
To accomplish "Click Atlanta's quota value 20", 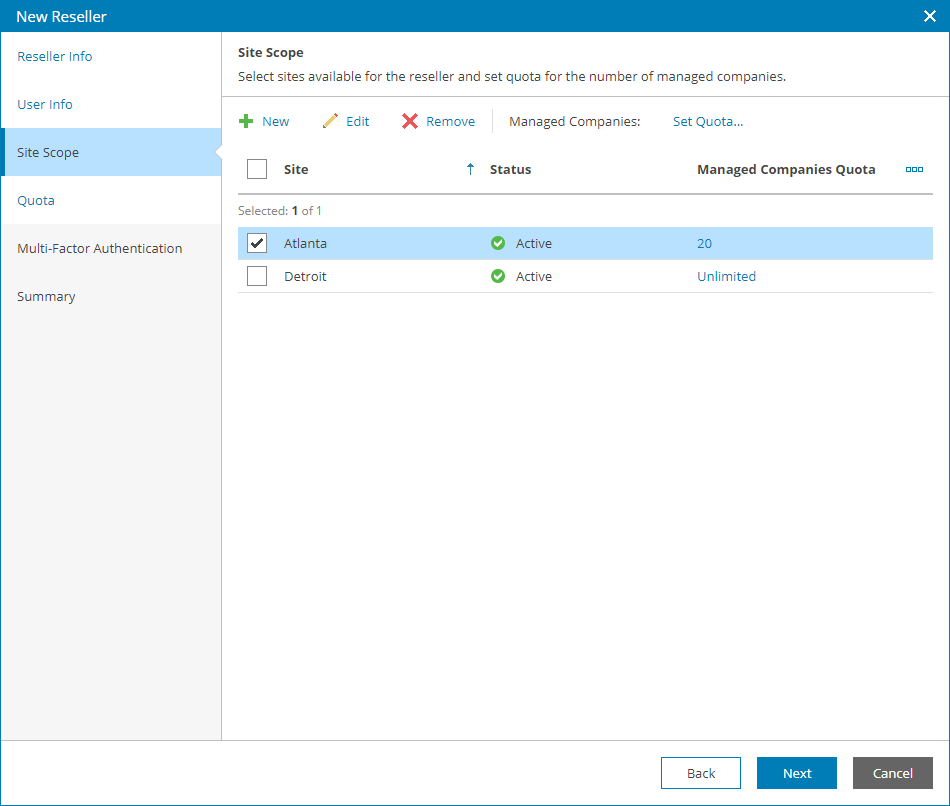I will pyautogui.click(x=705, y=244).
